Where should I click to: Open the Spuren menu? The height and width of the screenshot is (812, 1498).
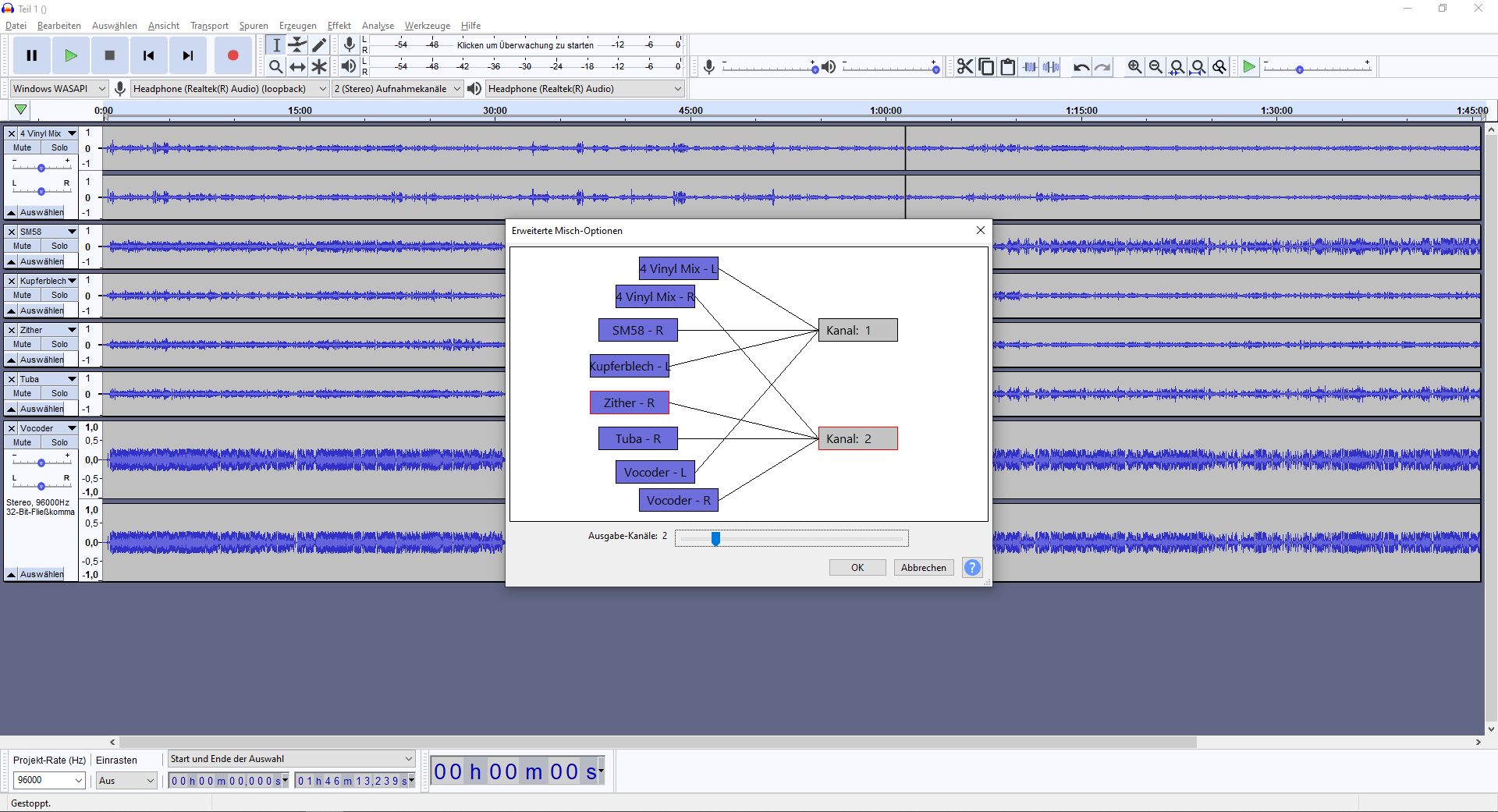(254, 26)
